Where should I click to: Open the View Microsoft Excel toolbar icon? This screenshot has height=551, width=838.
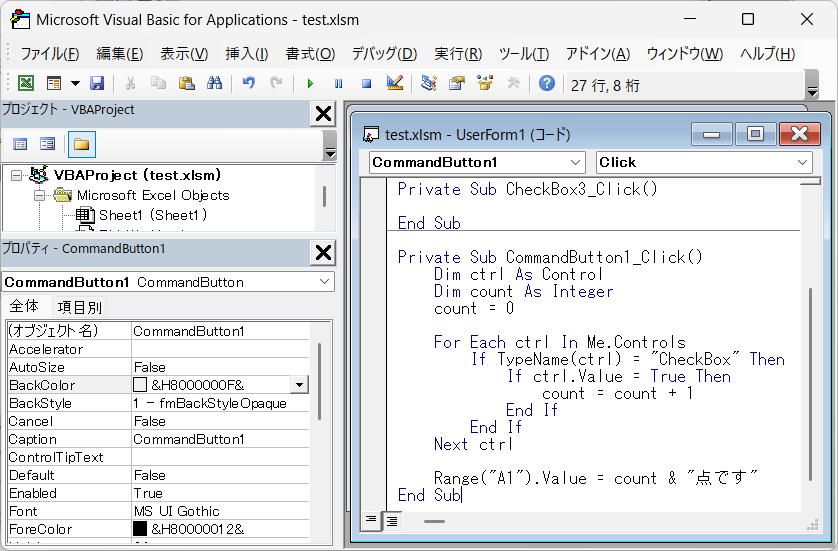tap(26, 83)
